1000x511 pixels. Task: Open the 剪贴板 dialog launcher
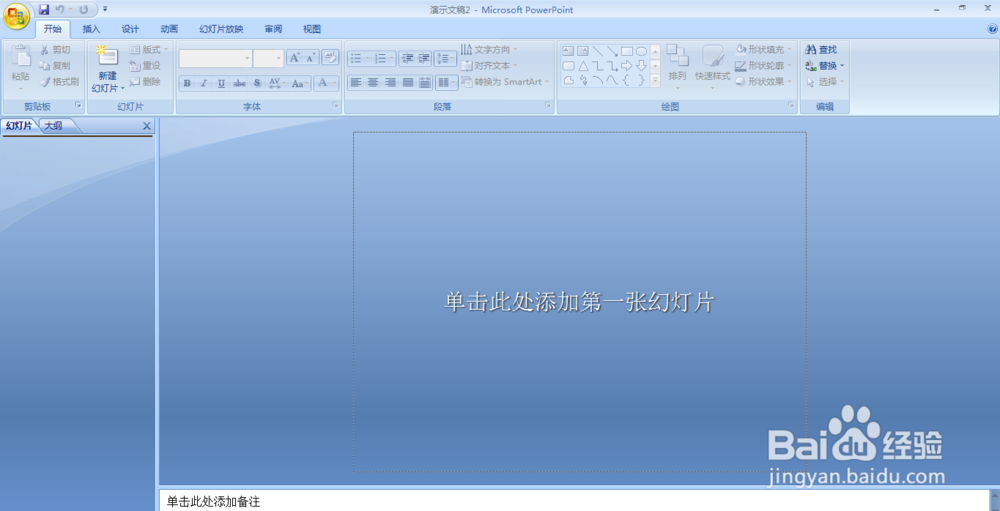tap(78, 105)
